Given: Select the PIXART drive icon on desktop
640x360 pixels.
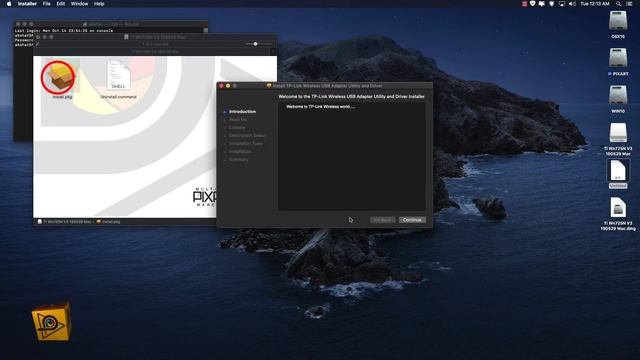Looking at the screenshot, I should (x=618, y=58).
